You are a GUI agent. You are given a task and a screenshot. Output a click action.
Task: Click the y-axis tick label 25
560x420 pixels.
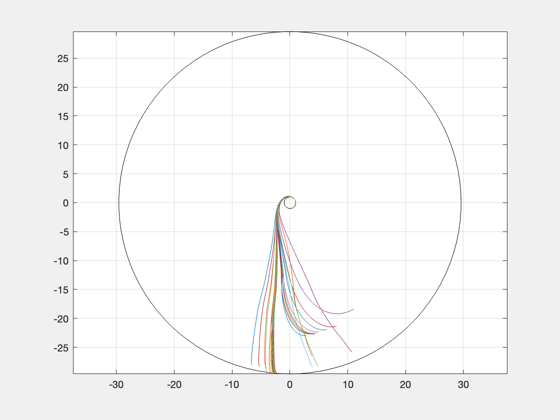pyautogui.click(x=62, y=59)
